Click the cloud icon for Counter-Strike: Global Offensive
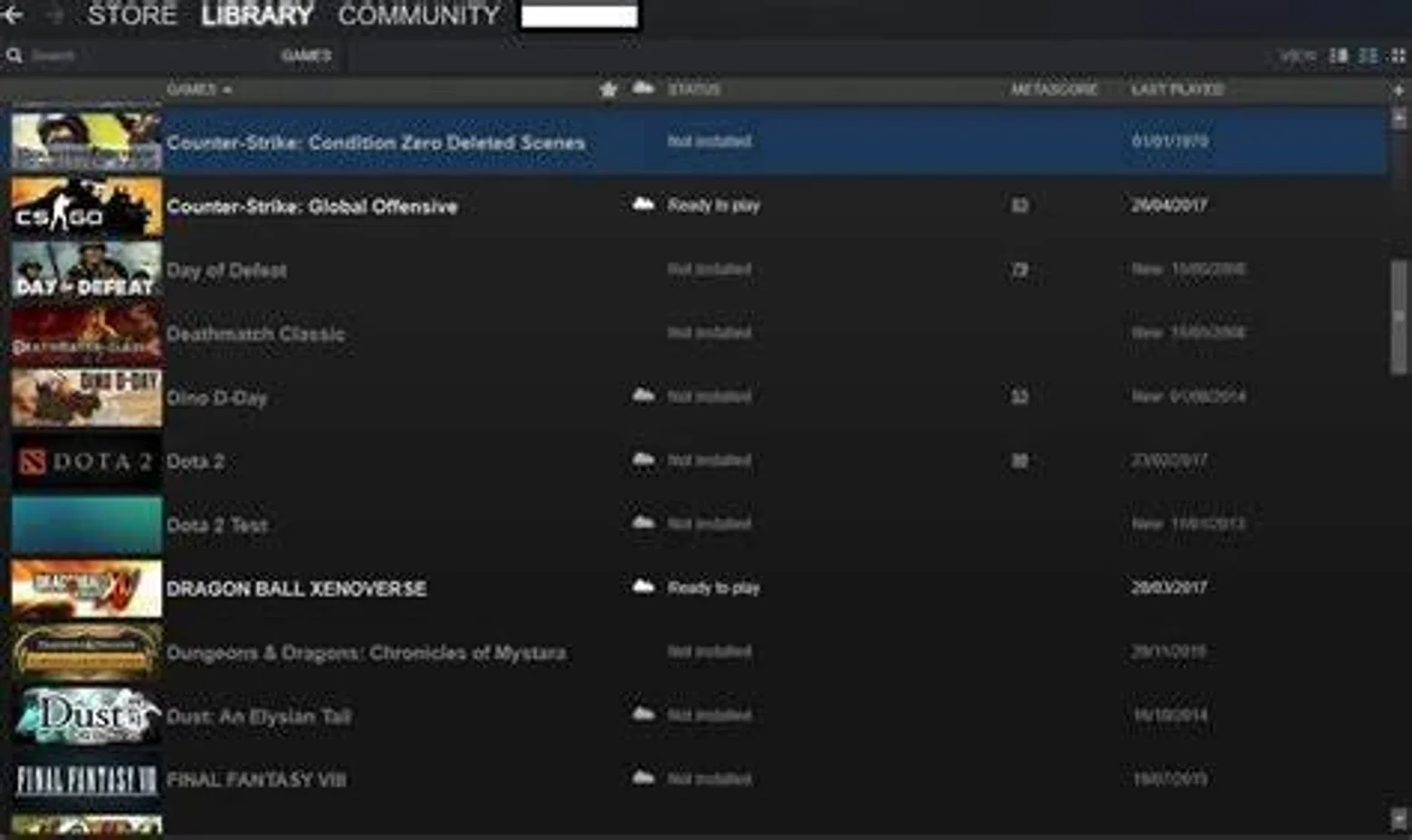Image resolution: width=1412 pixels, height=840 pixels. point(643,205)
